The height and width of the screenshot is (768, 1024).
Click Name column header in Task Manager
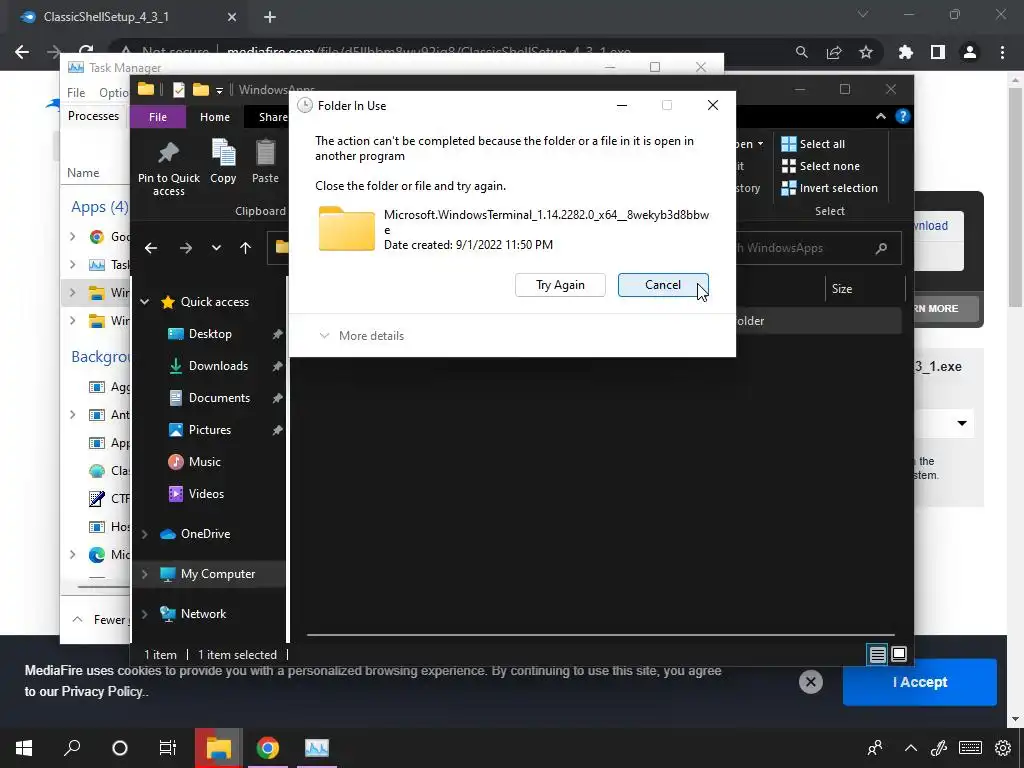[x=83, y=173]
